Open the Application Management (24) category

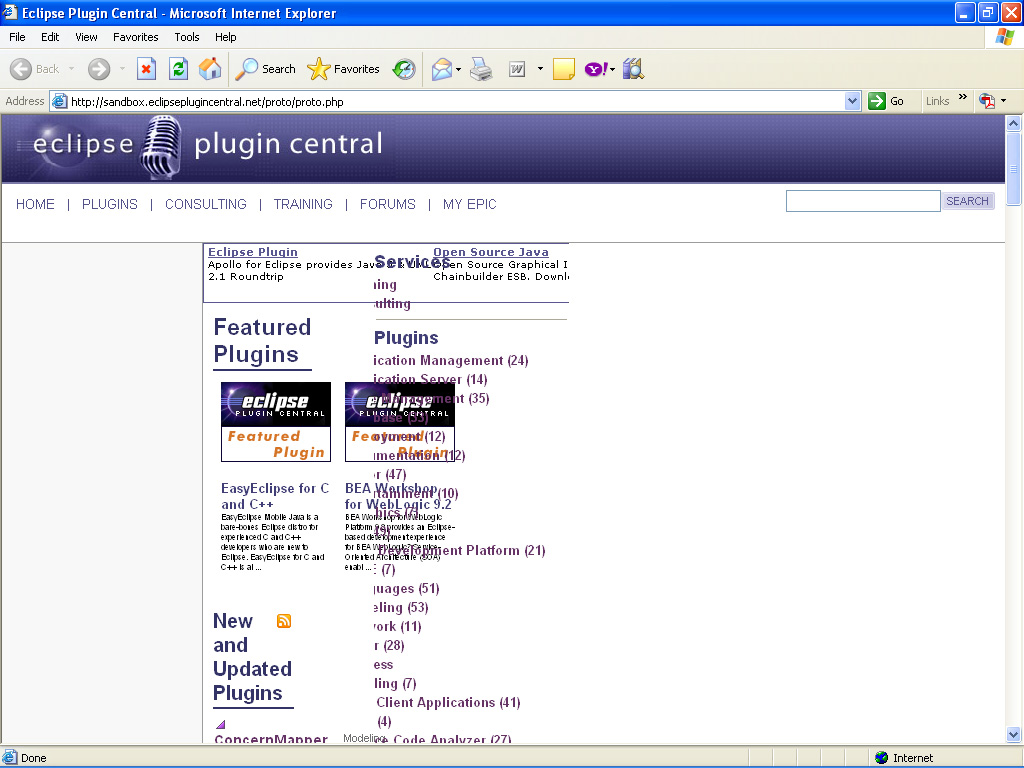tap(451, 360)
